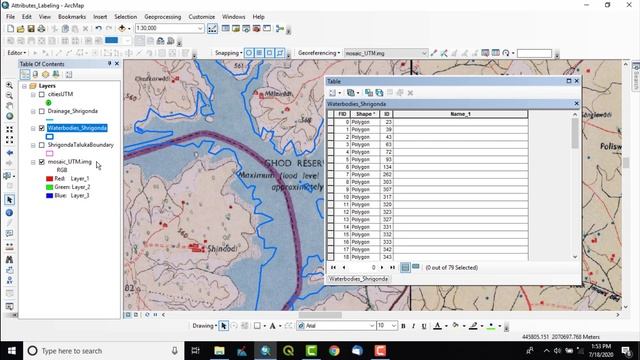Switch to List By Source view
The image size is (640, 360).
(36, 74)
